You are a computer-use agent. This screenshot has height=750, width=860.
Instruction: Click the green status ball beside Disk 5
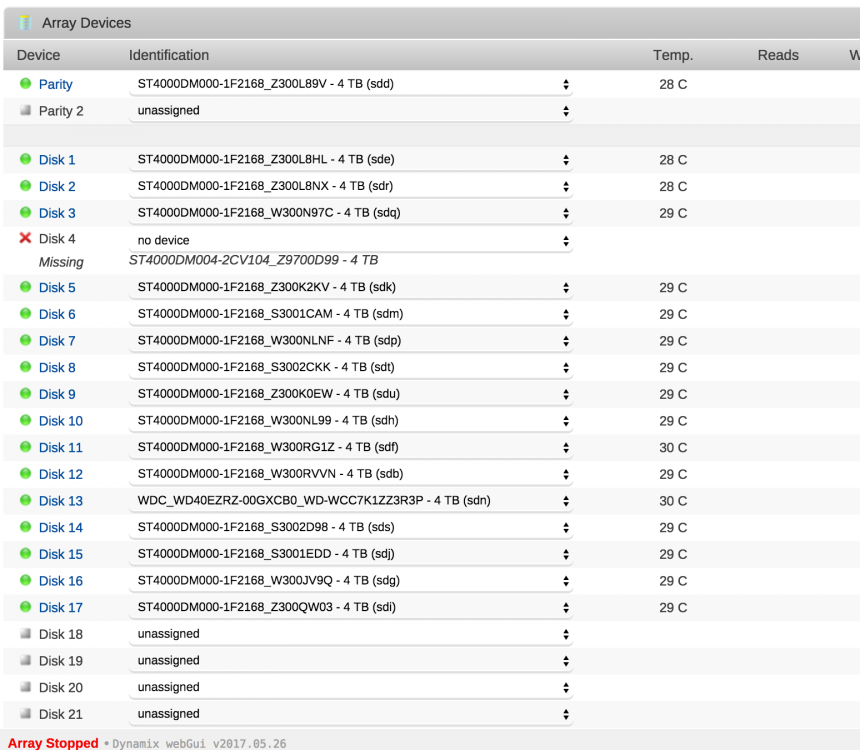pyautogui.click(x=25, y=287)
